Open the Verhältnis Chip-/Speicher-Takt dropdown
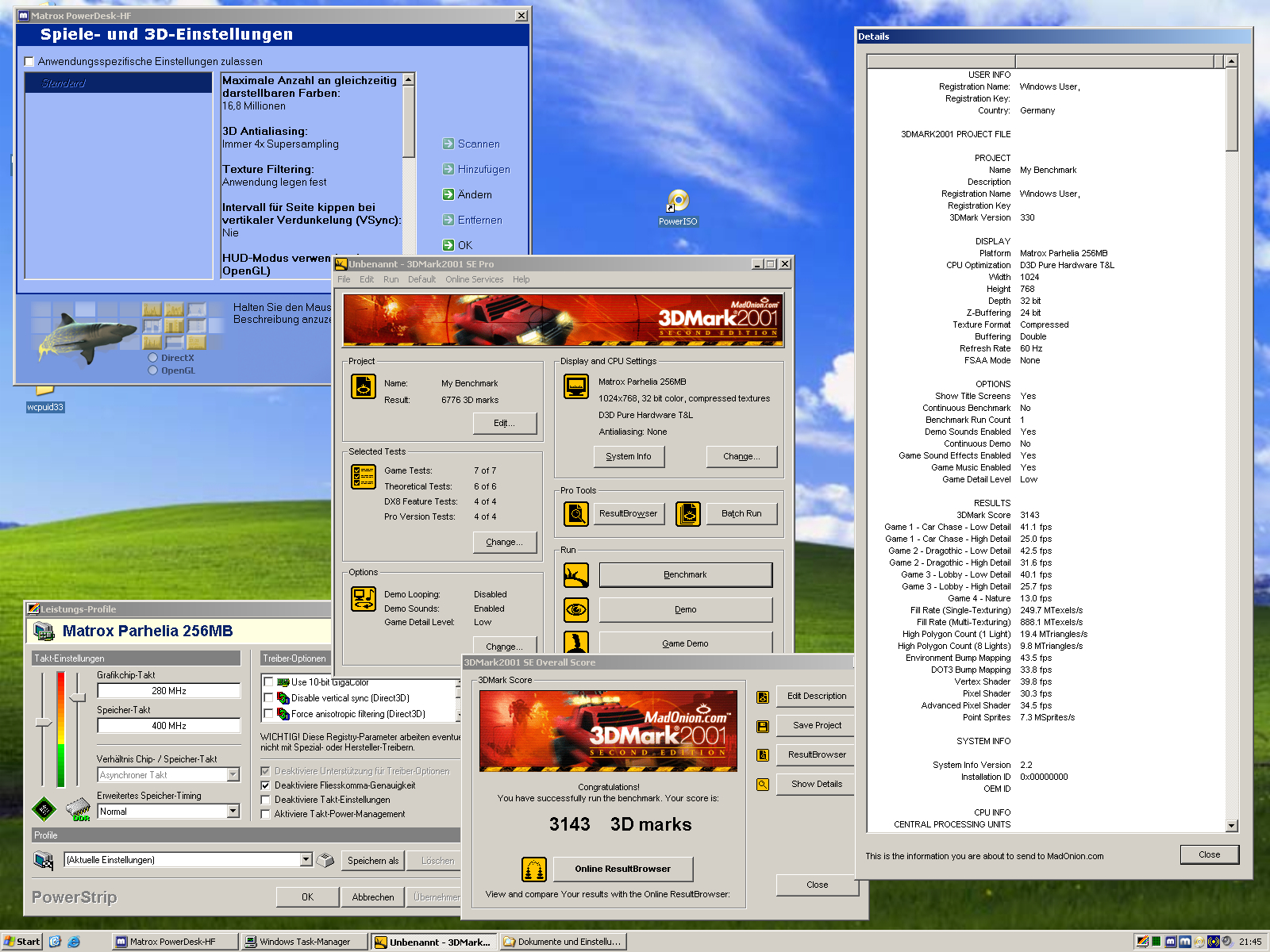1270x952 pixels. pyautogui.click(x=233, y=775)
